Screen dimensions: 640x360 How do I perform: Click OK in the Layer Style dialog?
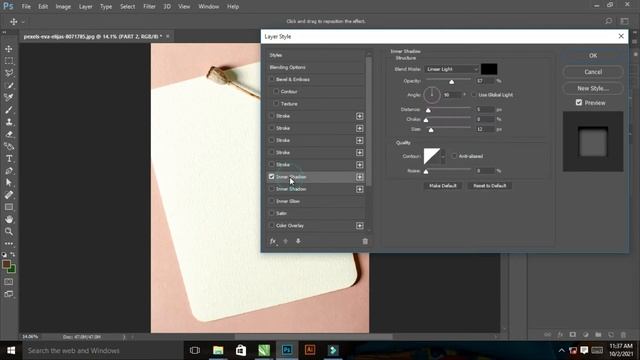[x=593, y=56]
